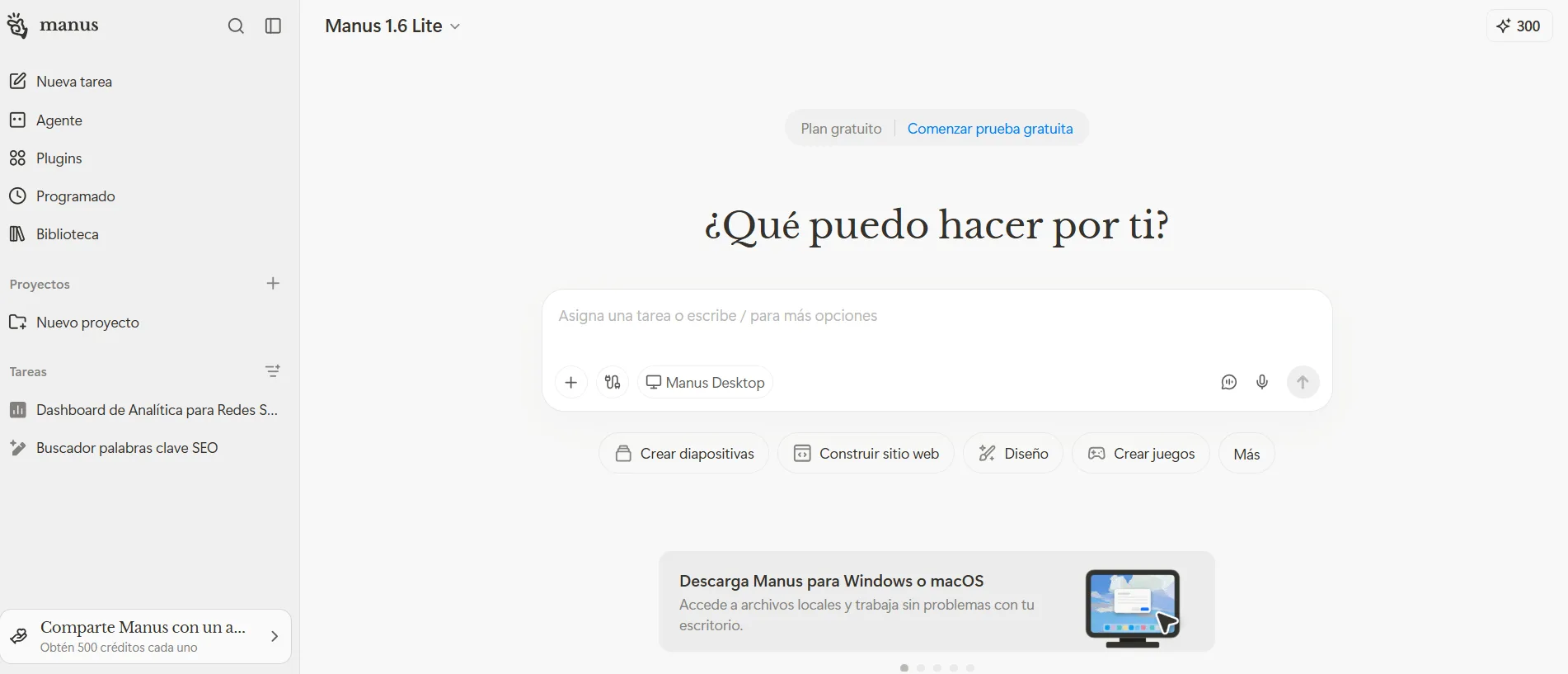Select the second carousel dot

pos(921,668)
